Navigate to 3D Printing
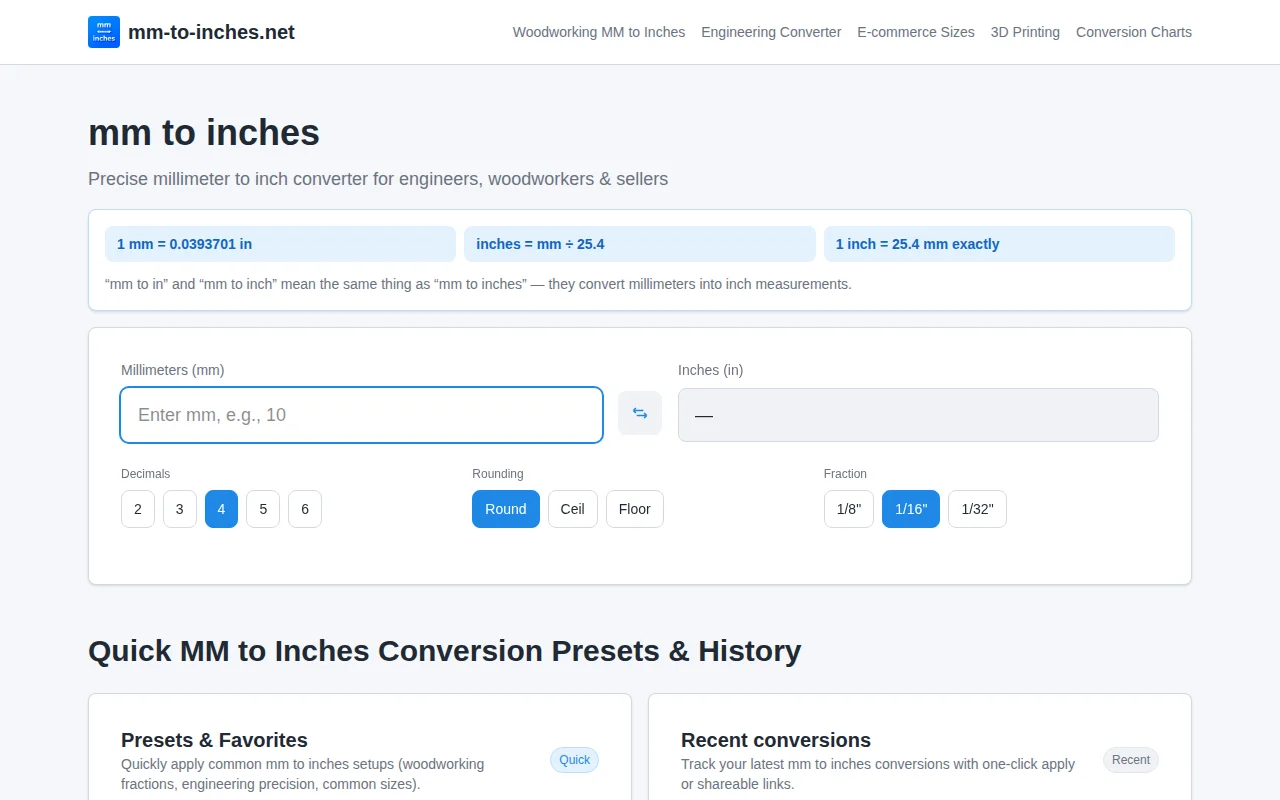This screenshot has width=1280, height=800. [x=1025, y=32]
